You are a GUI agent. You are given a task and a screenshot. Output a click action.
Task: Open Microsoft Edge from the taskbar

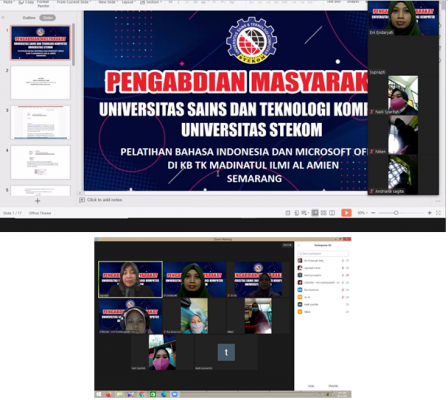pos(164,394)
